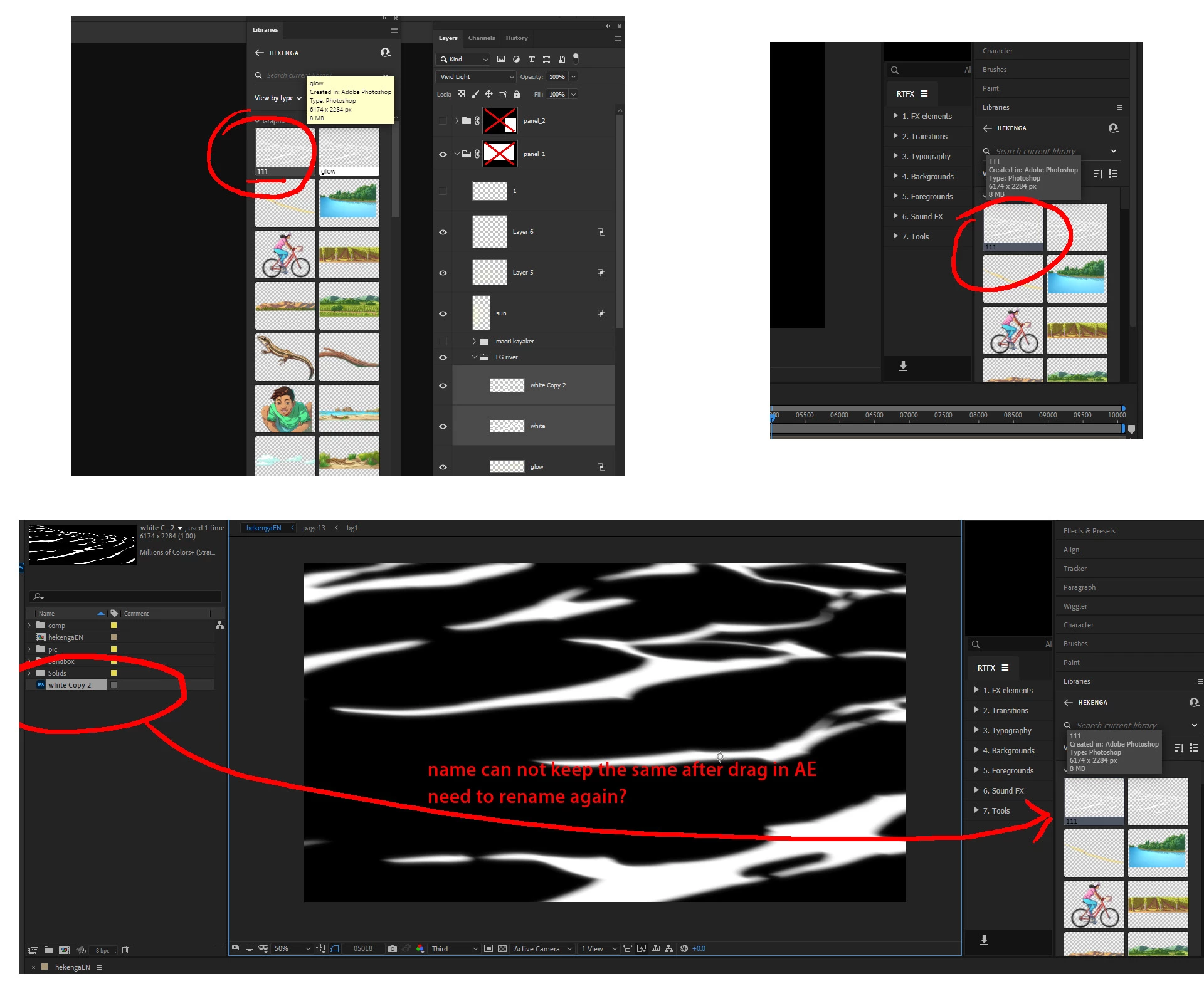Expand the 4. Backgrounds category bottom panel
This screenshot has width=1204, height=1001.
click(976, 750)
